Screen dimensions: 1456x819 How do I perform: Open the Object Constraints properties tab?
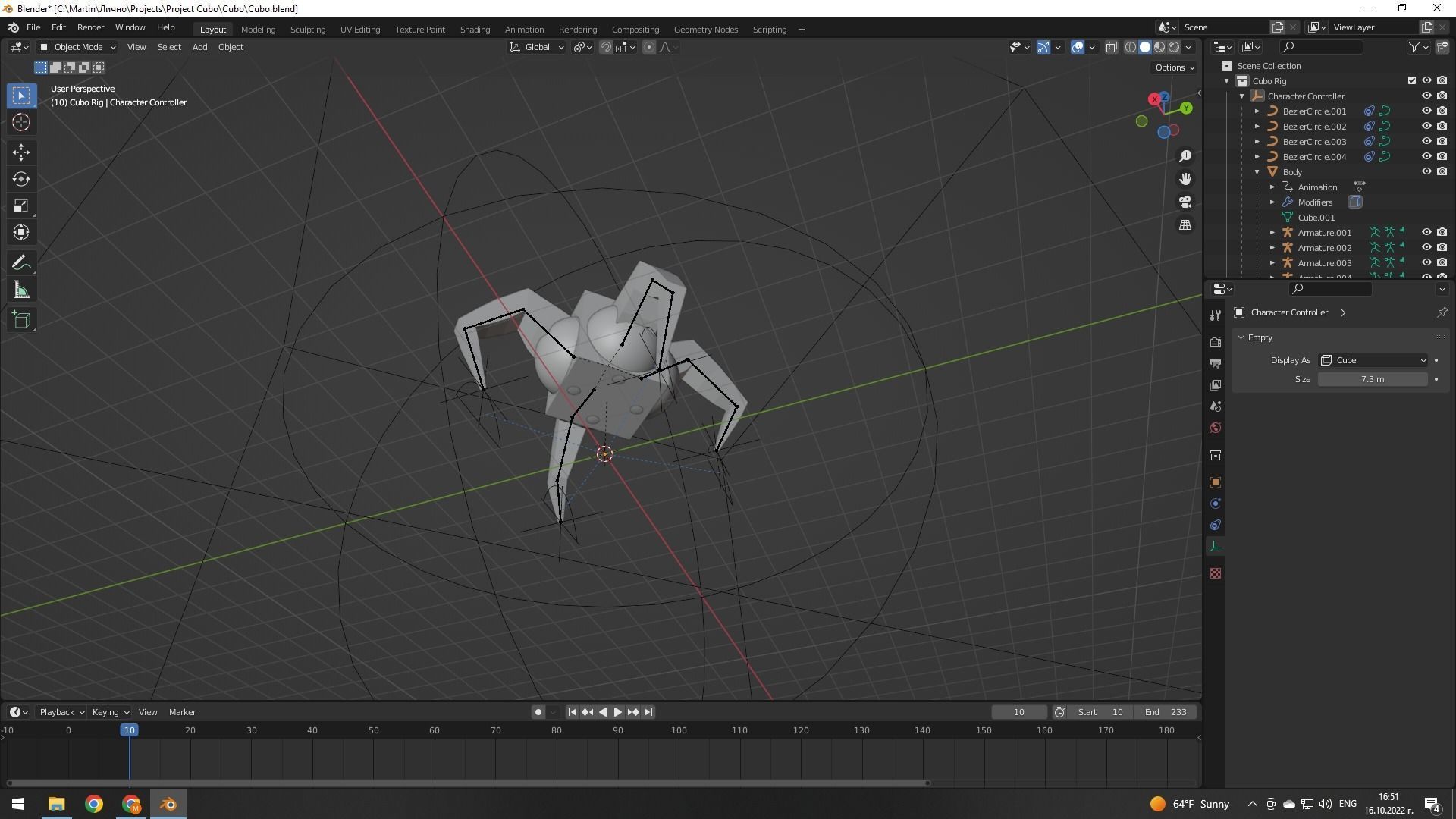tap(1216, 525)
